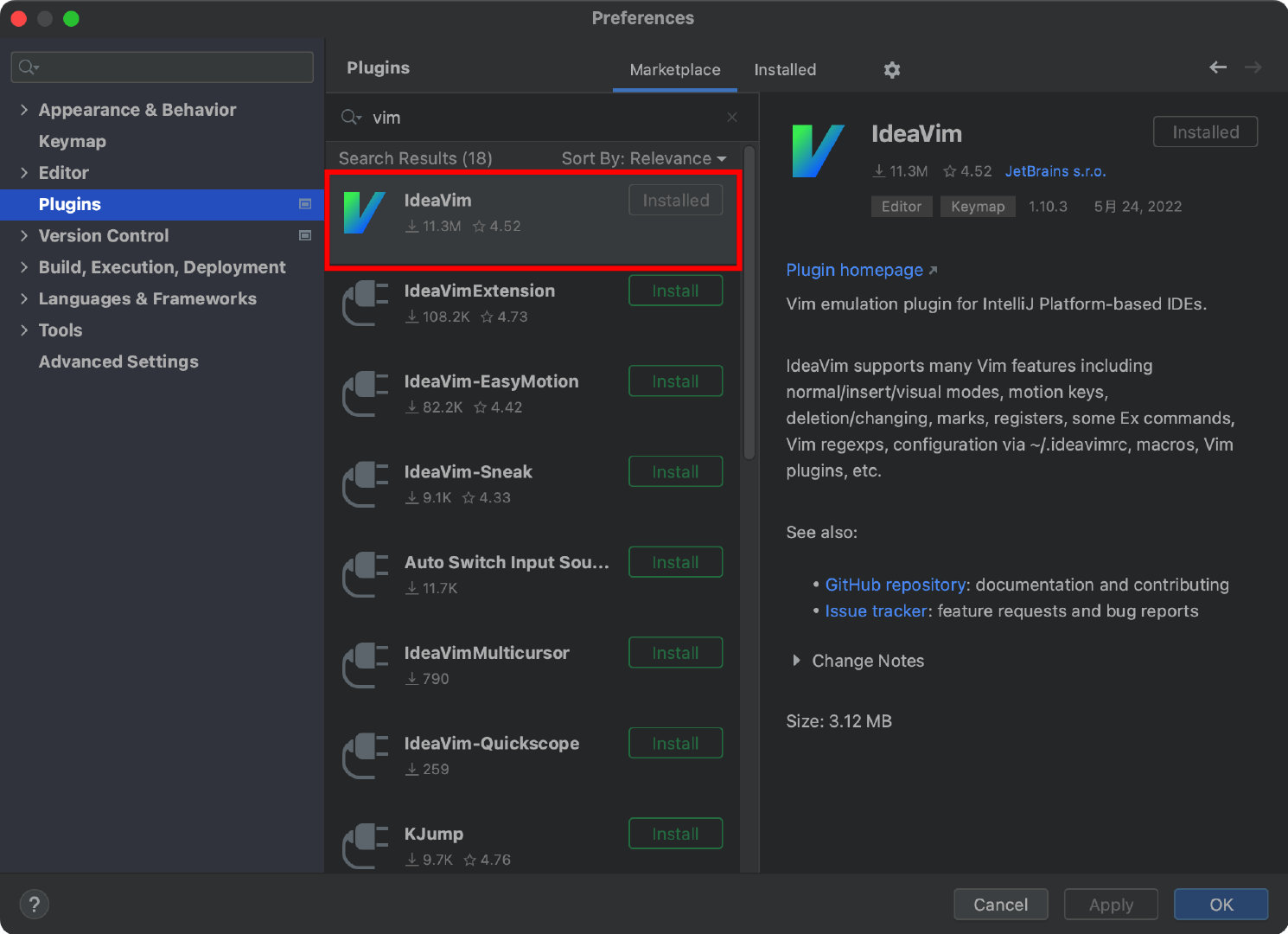Click the IdeaVim-EasyMotion plug icon

tap(365, 393)
